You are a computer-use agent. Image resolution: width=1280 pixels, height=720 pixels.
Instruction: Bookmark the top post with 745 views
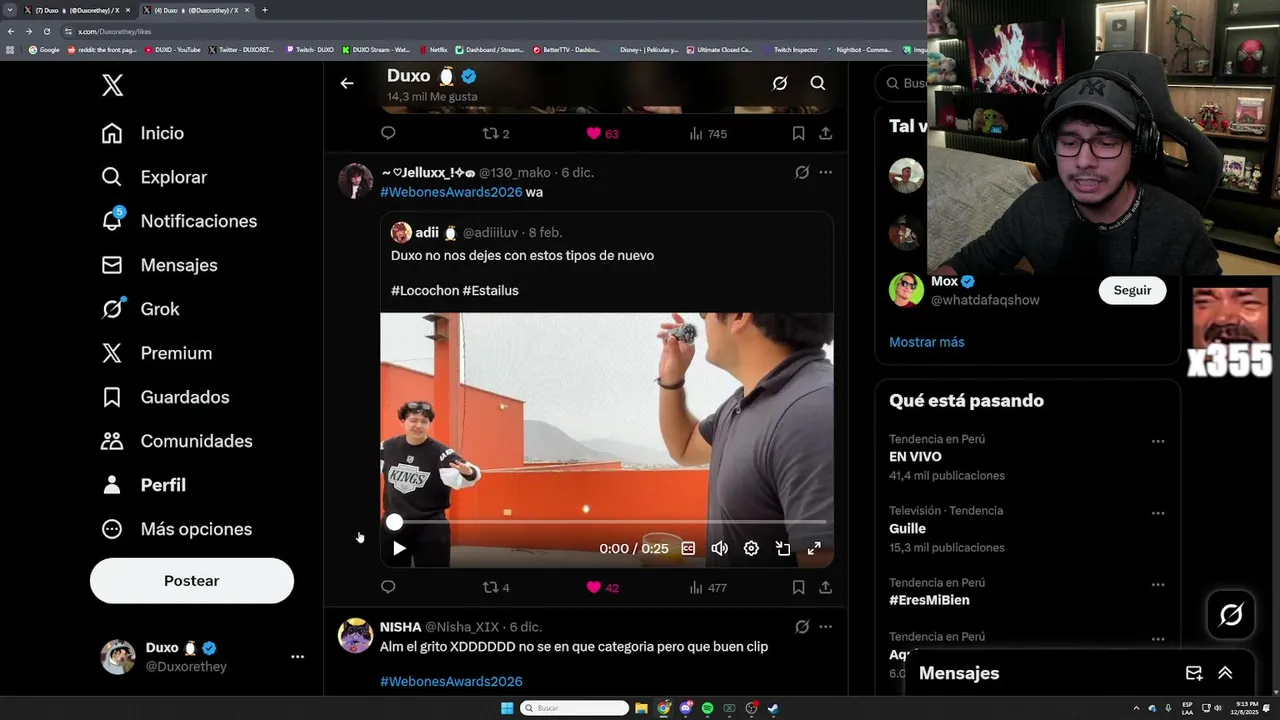[x=798, y=133]
